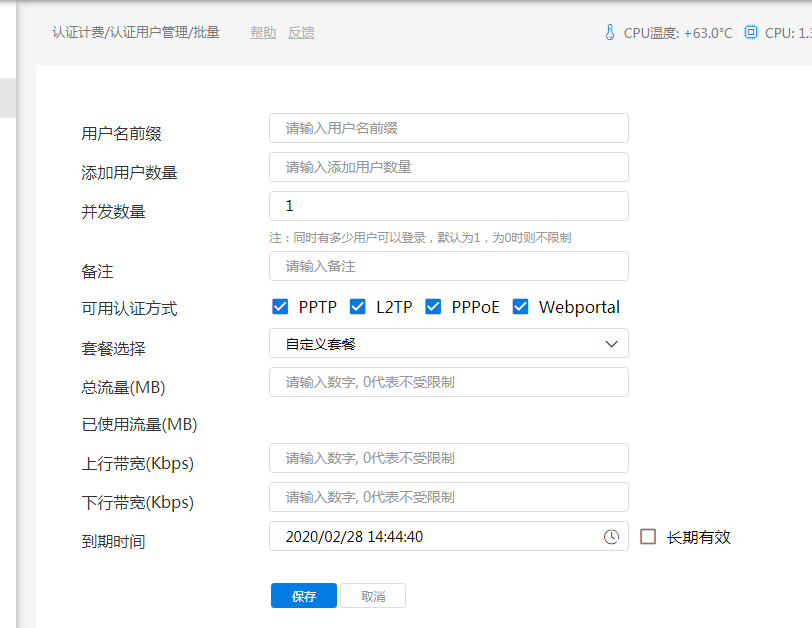Screen dimensions: 812x628
Task: Open the 套餐选择 dropdown
Action: (x=448, y=344)
